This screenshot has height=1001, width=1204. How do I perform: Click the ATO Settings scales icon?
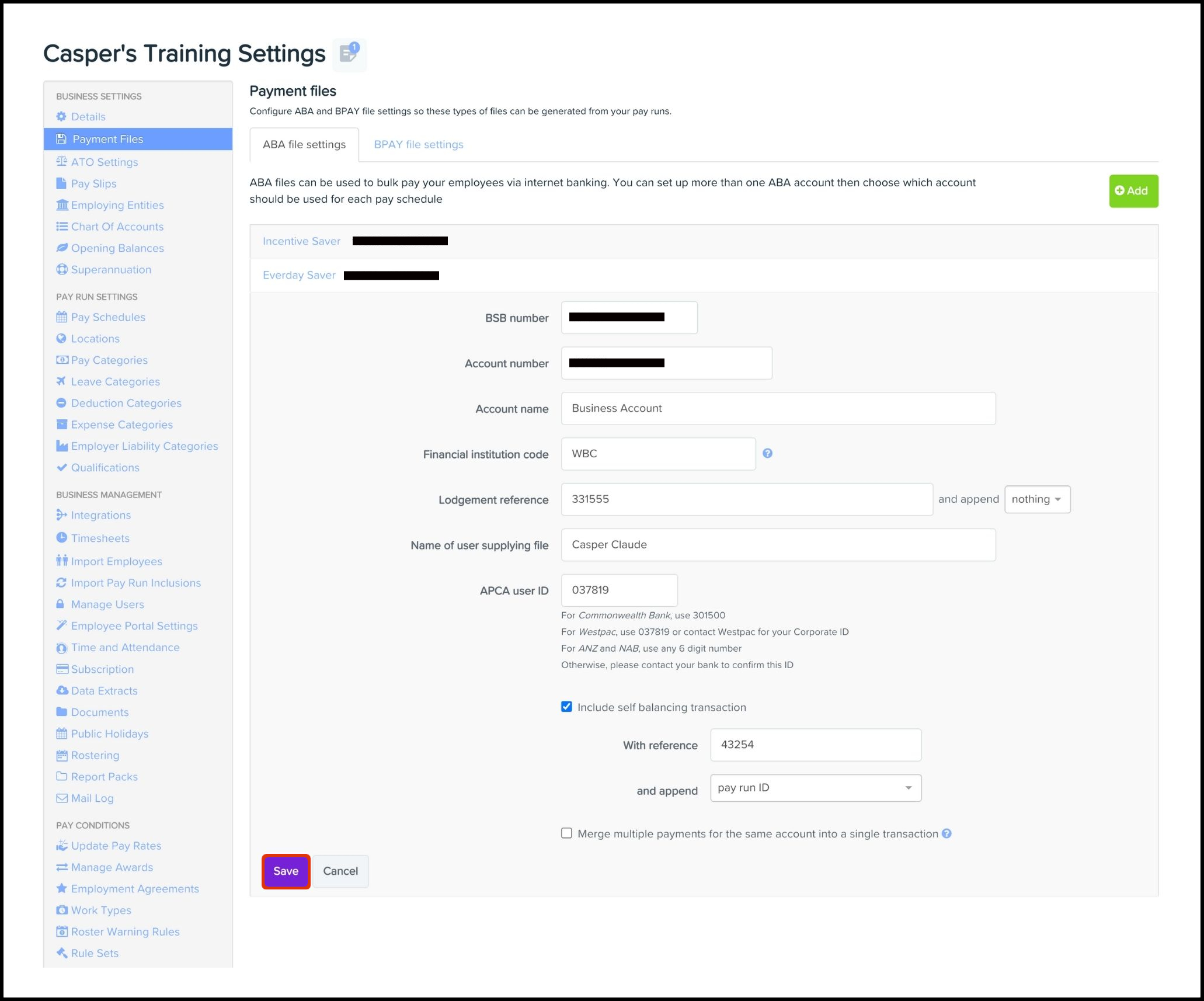61,162
